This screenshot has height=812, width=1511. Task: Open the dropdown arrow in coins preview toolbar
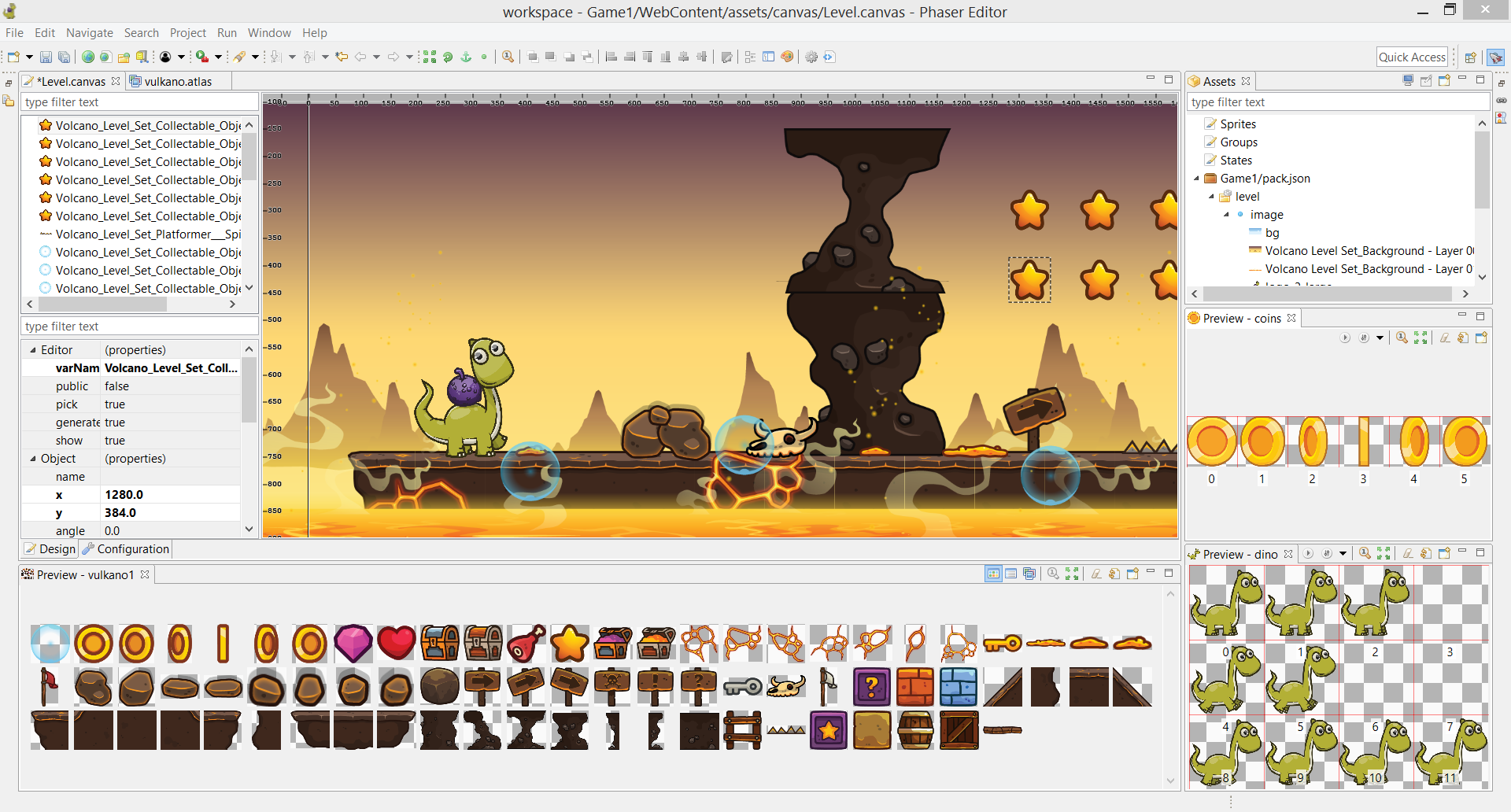tap(1380, 338)
